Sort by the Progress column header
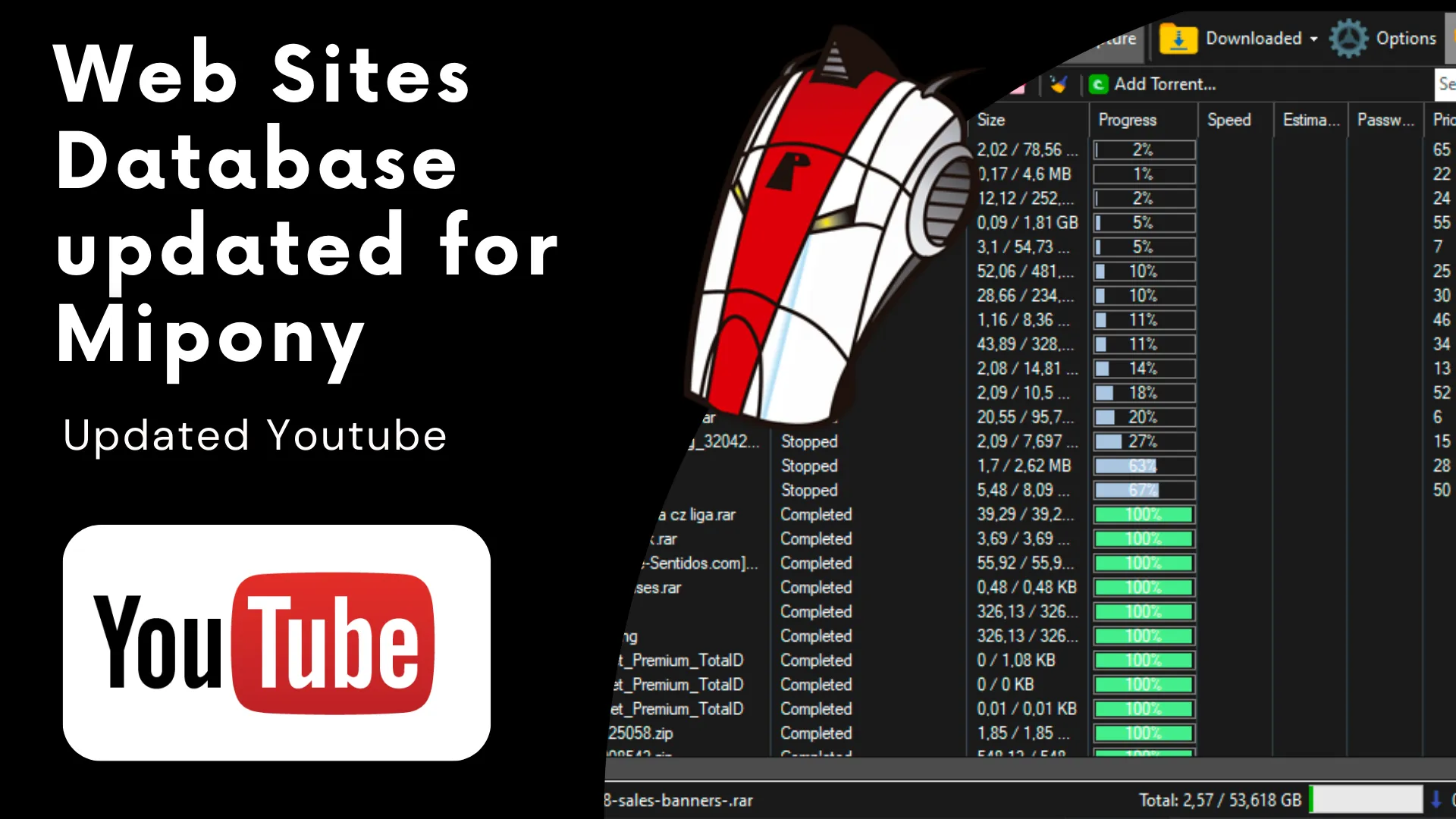 point(1128,120)
